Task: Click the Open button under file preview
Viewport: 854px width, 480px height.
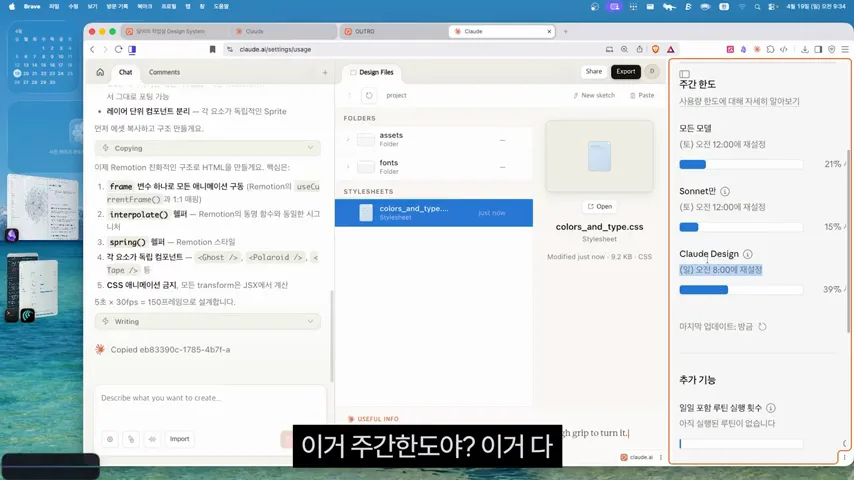Action: pos(600,206)
